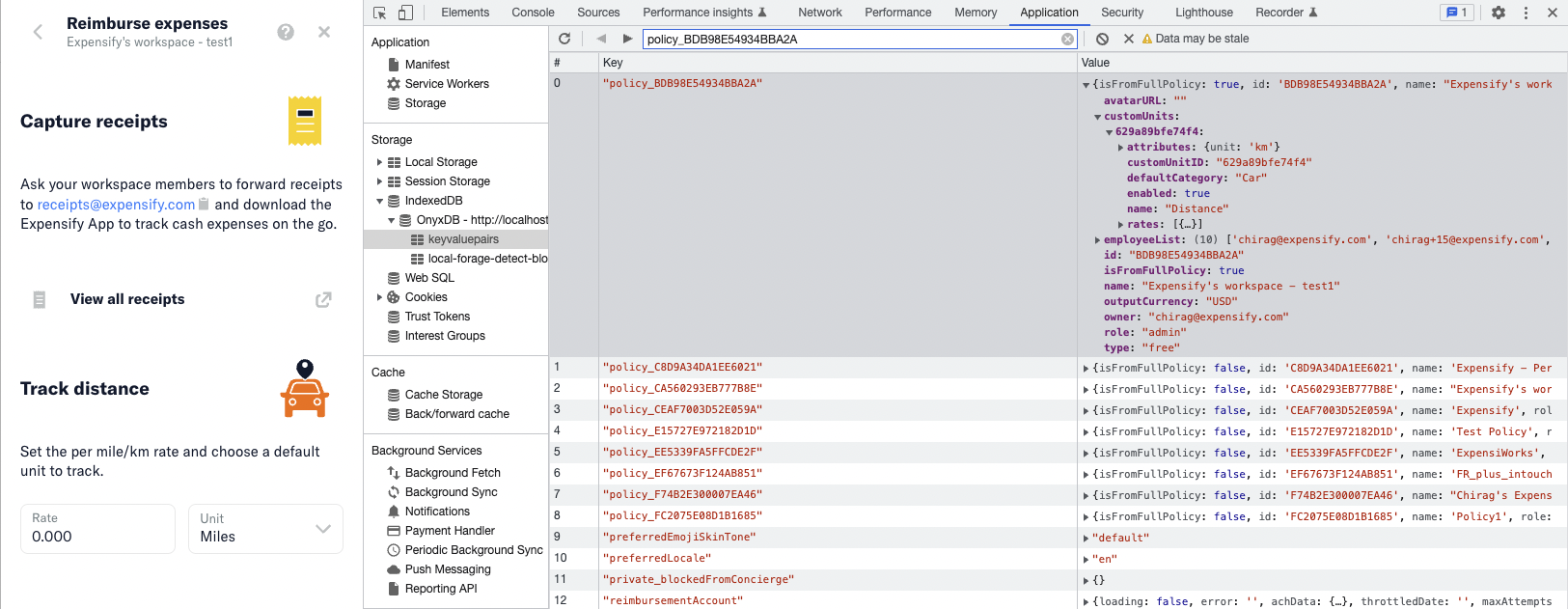Open the Unit Miles dropdown
This screenshot has height=609, width=1568.
click(x=265, y=529)
